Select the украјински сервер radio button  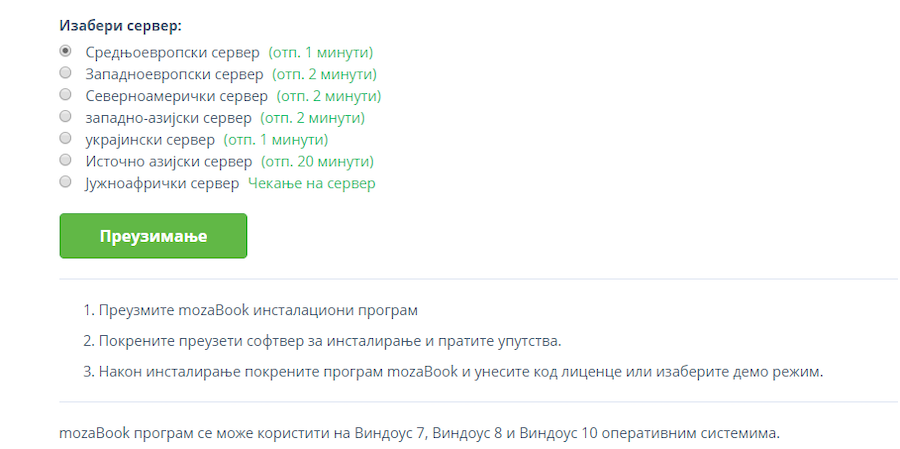coord(65,138)
